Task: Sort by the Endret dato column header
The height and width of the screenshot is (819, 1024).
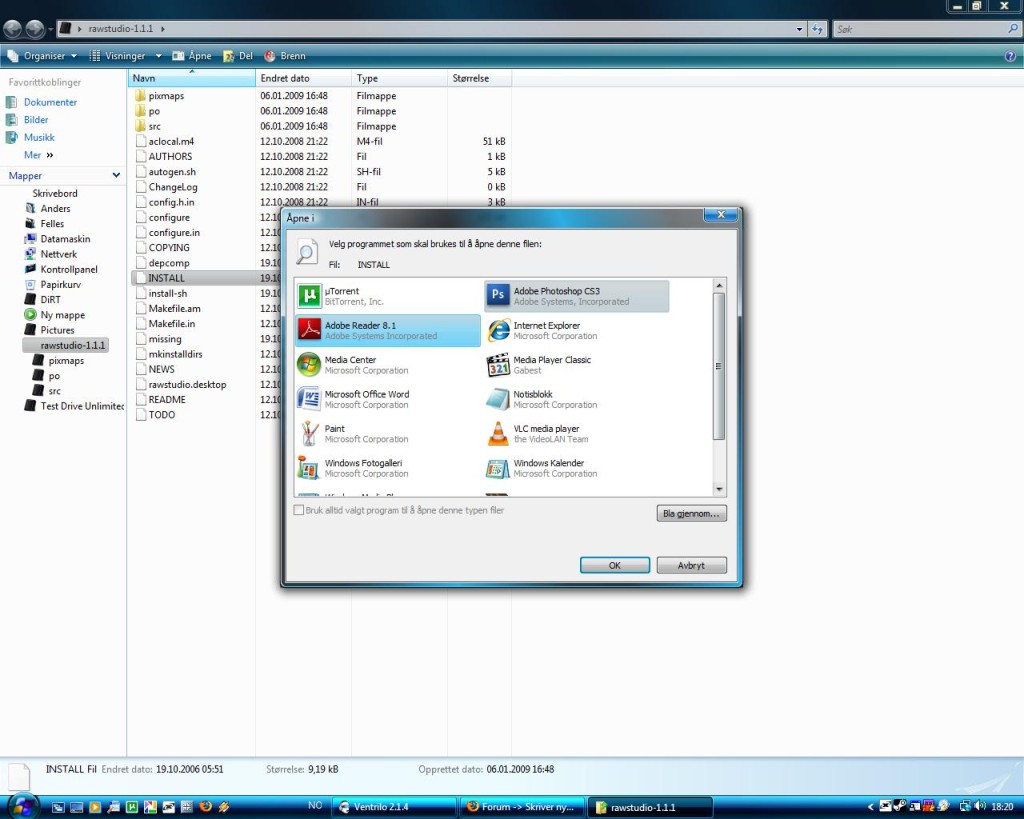Action: tap(303, 78)
